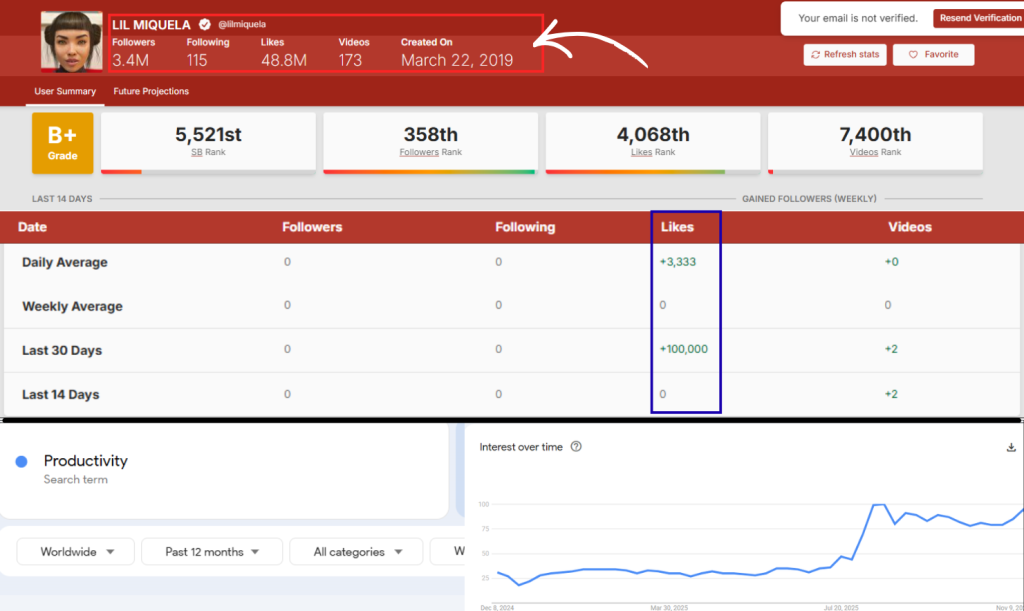Image resolution: width=1024 pixels, height=611 pixels.
Task: Expand the All categories dropdown
Action: pyautogui.click(x=359, y=551)
